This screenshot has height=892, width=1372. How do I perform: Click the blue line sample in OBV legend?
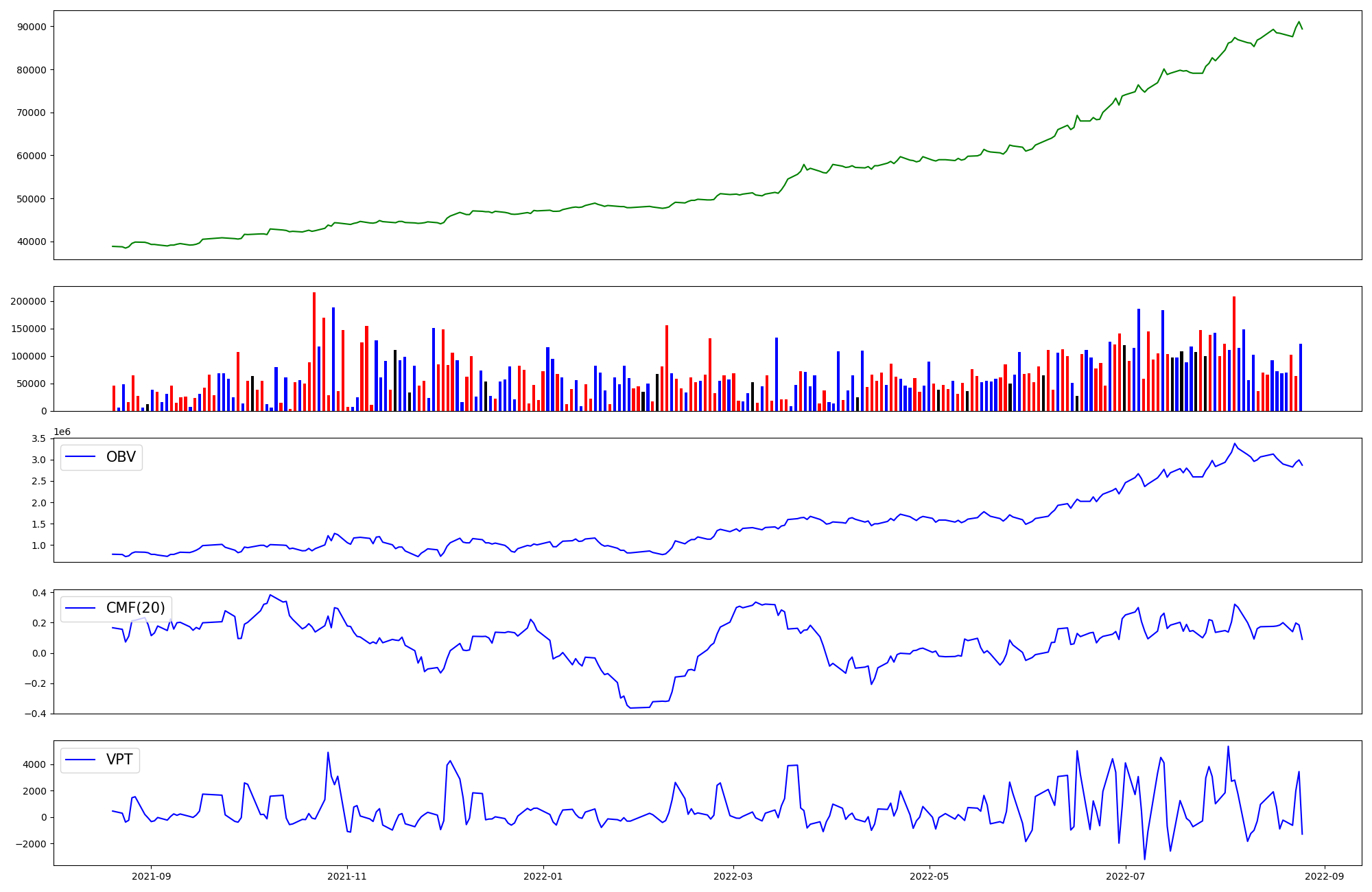click(81, 457)
